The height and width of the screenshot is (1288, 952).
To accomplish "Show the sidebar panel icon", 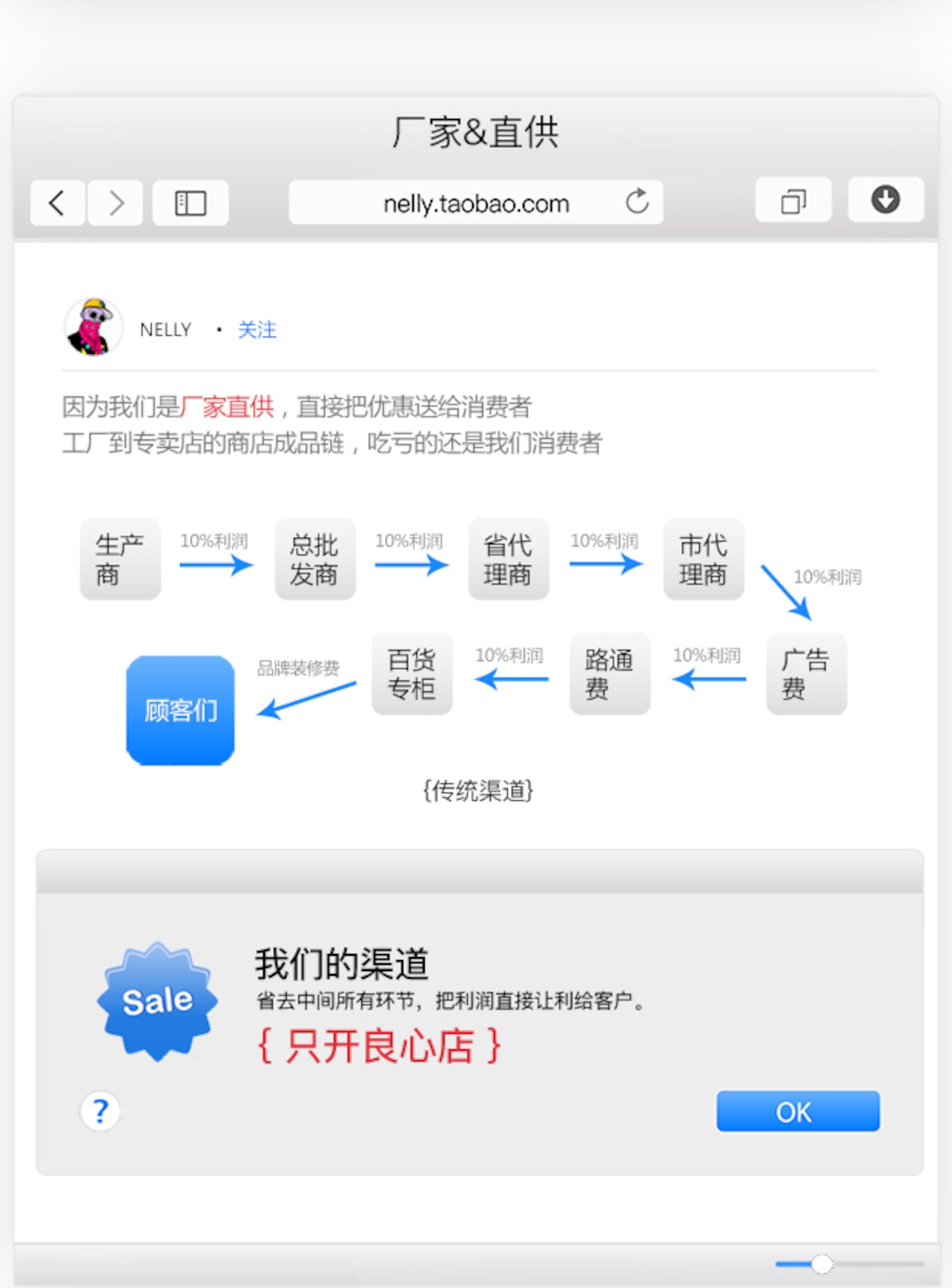I will 190,202.
